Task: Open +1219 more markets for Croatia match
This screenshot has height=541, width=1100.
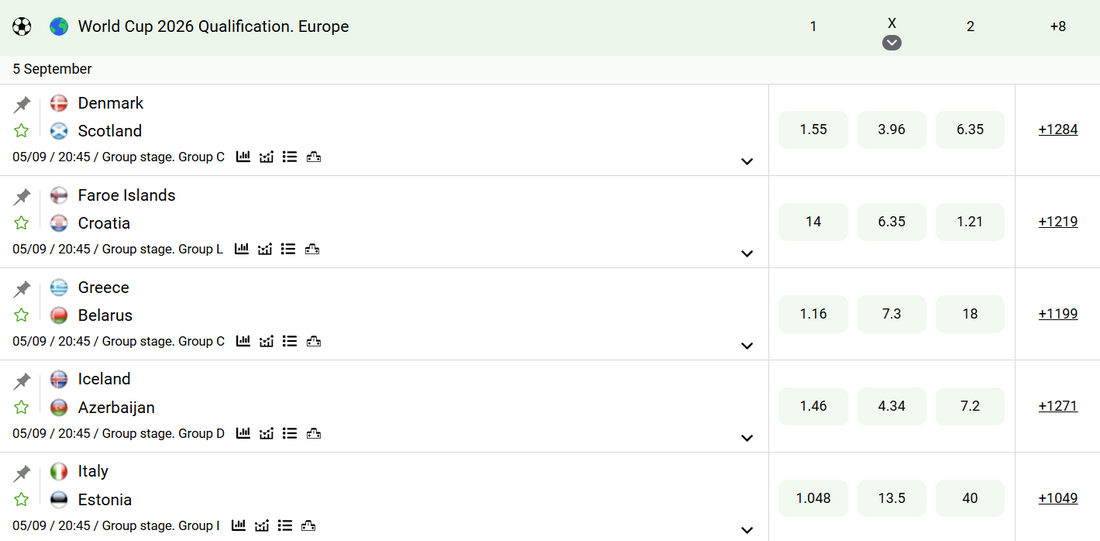Action: [1058, 222]
